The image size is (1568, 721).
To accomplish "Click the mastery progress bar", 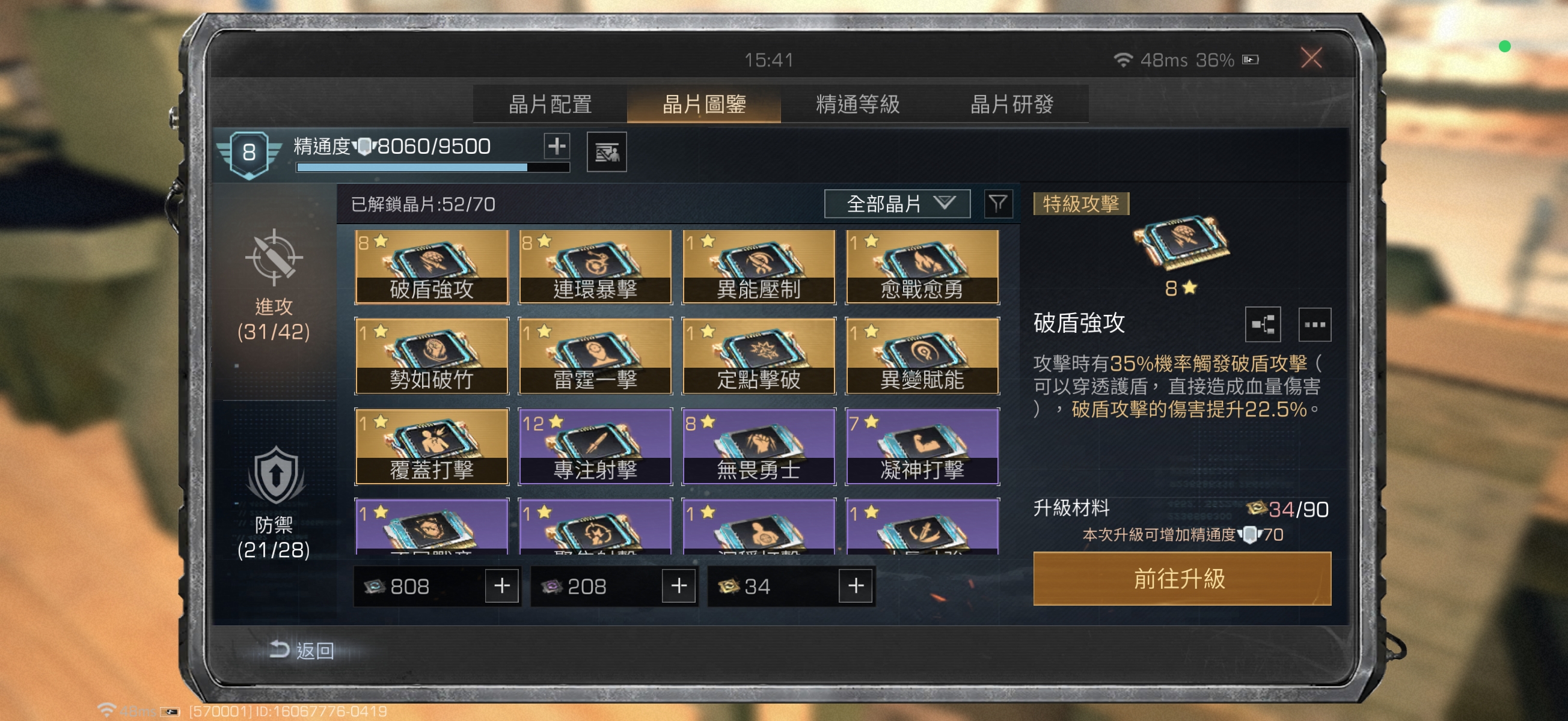I will point(433,167).
